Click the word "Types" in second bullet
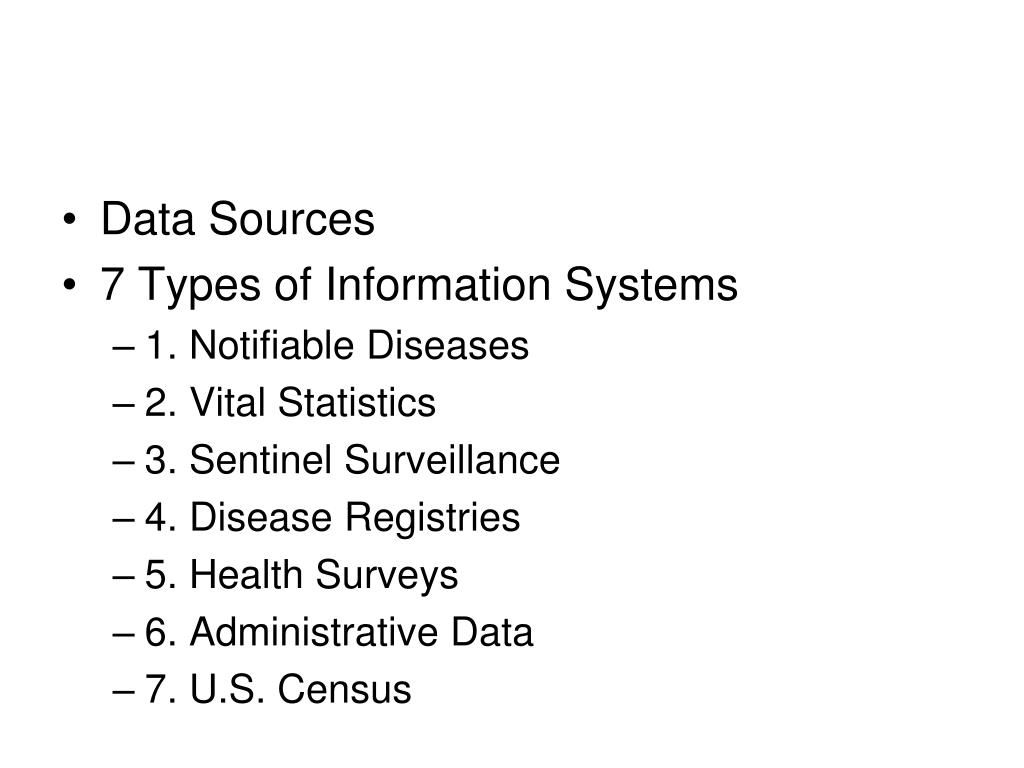Viewport: 1024px width, 768px height. pyautogui.click(x=200, y=286)
